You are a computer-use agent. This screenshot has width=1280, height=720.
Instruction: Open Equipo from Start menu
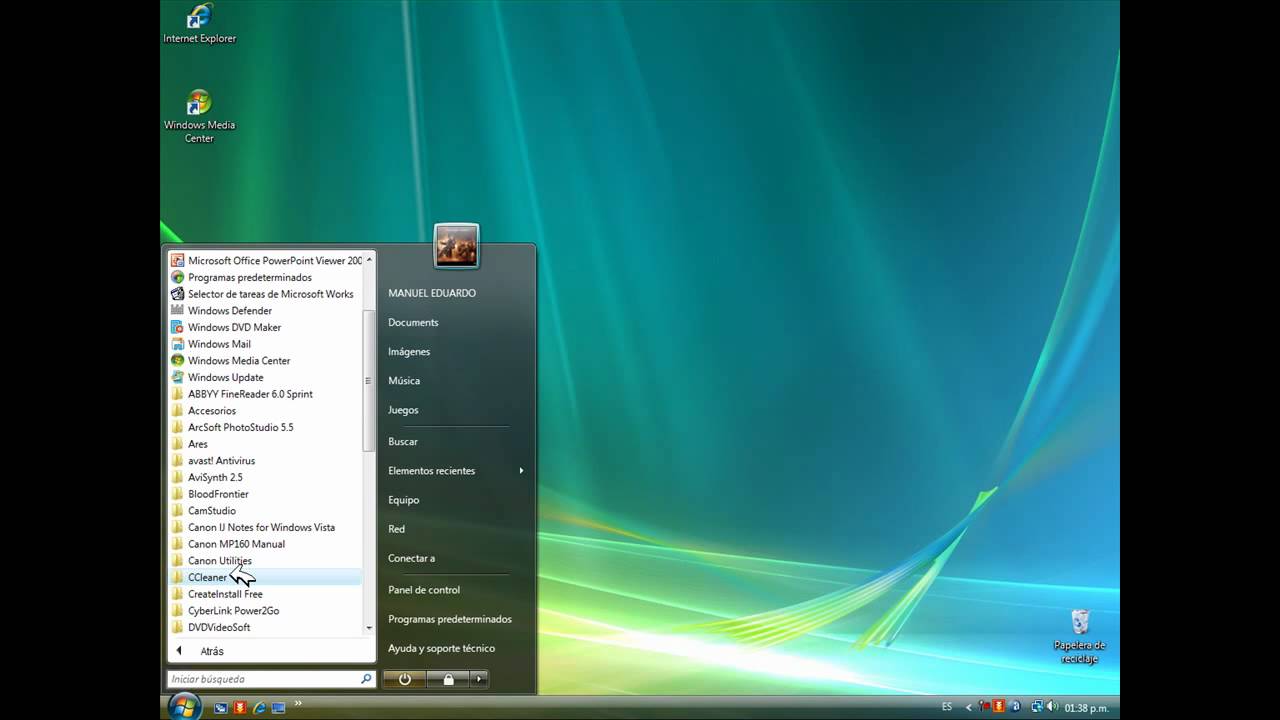point(403,500)
